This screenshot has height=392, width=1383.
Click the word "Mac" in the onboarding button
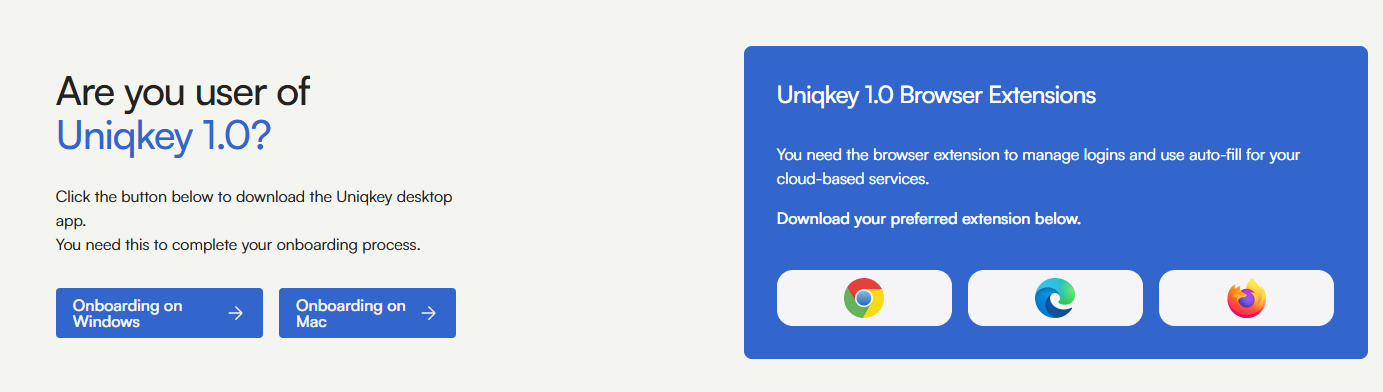point(312,322)
